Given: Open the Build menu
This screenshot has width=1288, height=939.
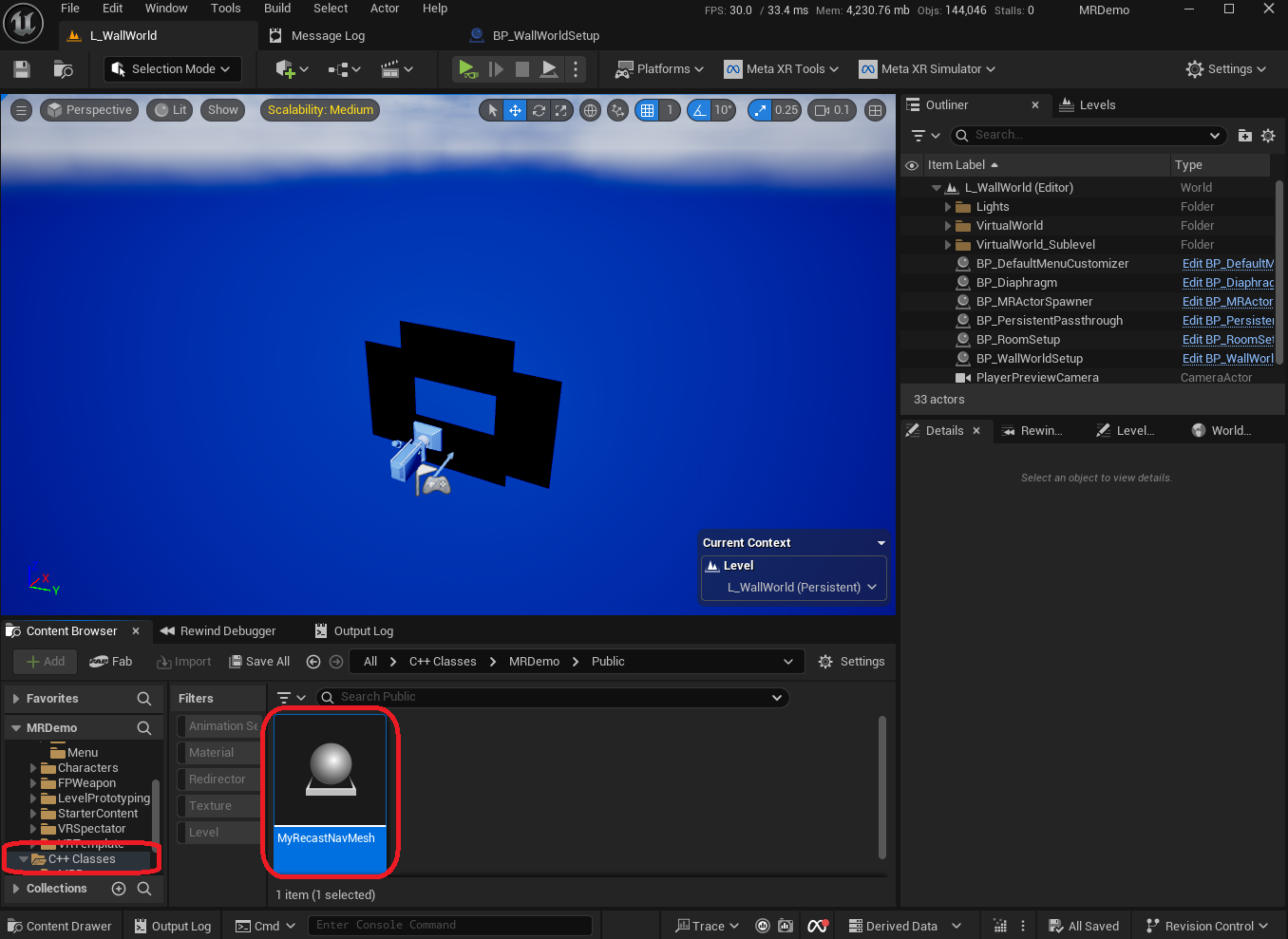Looking at the screenshot, I should click(277, 9).
